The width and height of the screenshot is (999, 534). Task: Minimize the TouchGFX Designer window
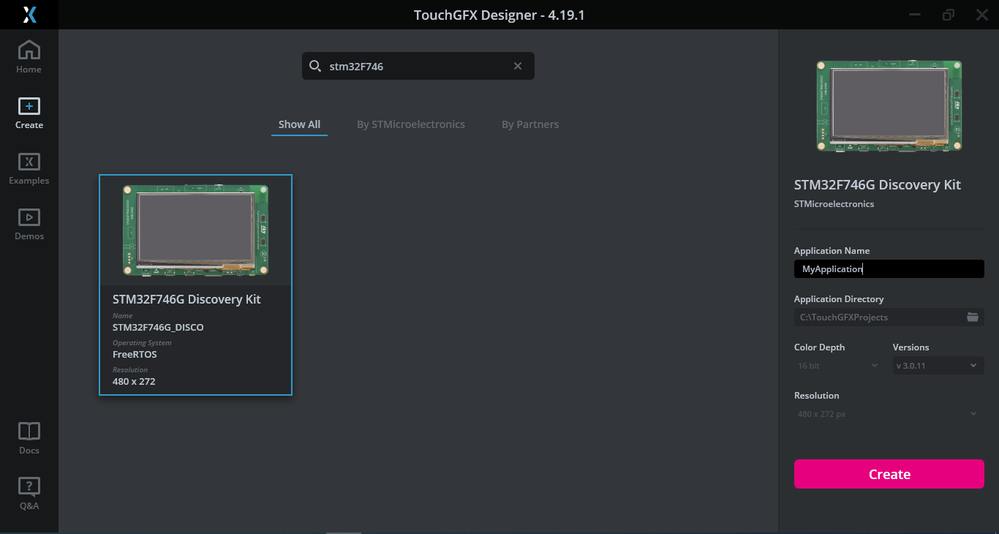[x=915, y=15]
